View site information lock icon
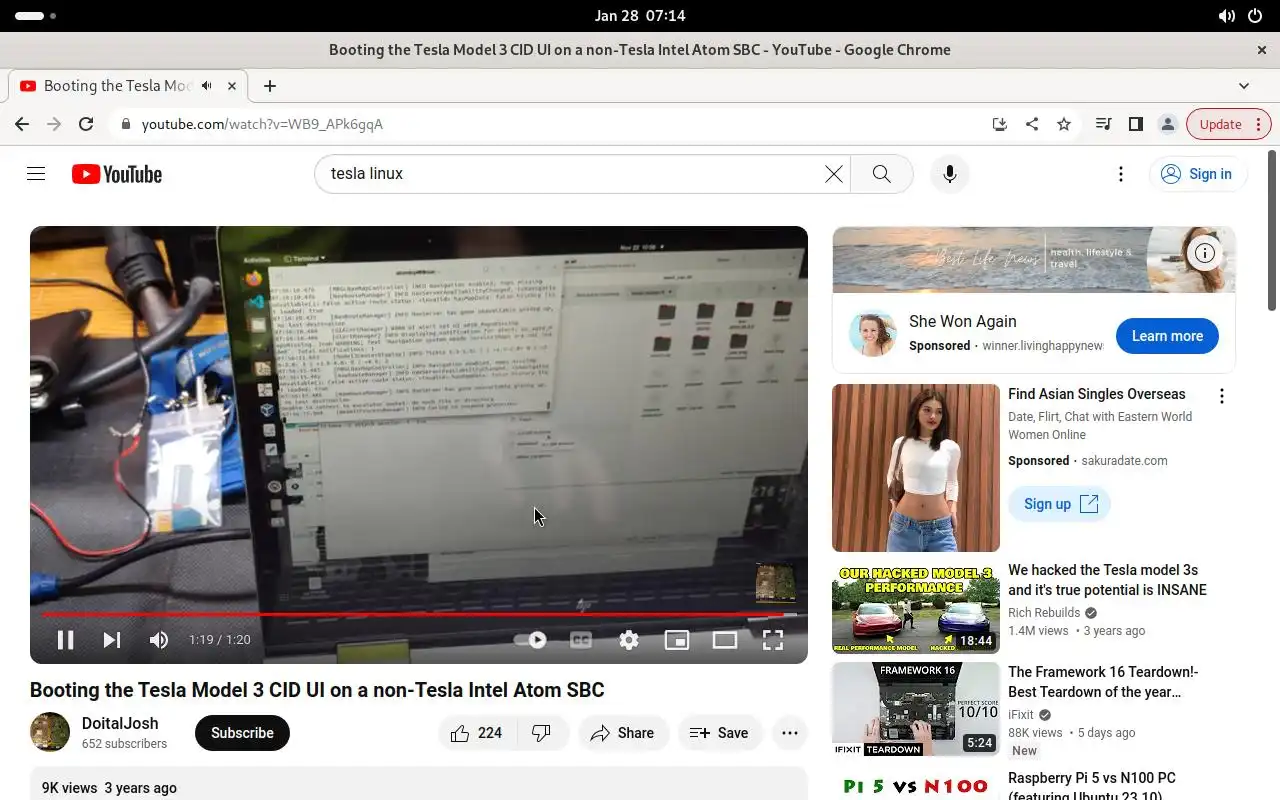 pyautogui.click(x=126, y=124)
